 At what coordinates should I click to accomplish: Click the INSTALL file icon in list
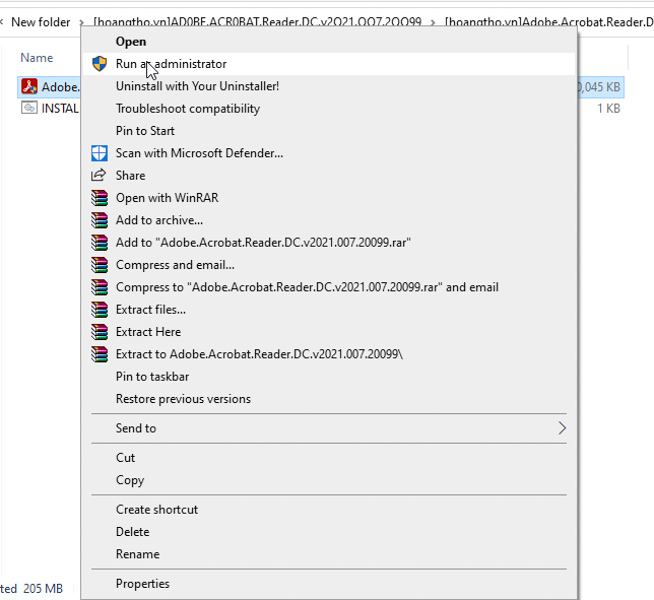(29, 108)
